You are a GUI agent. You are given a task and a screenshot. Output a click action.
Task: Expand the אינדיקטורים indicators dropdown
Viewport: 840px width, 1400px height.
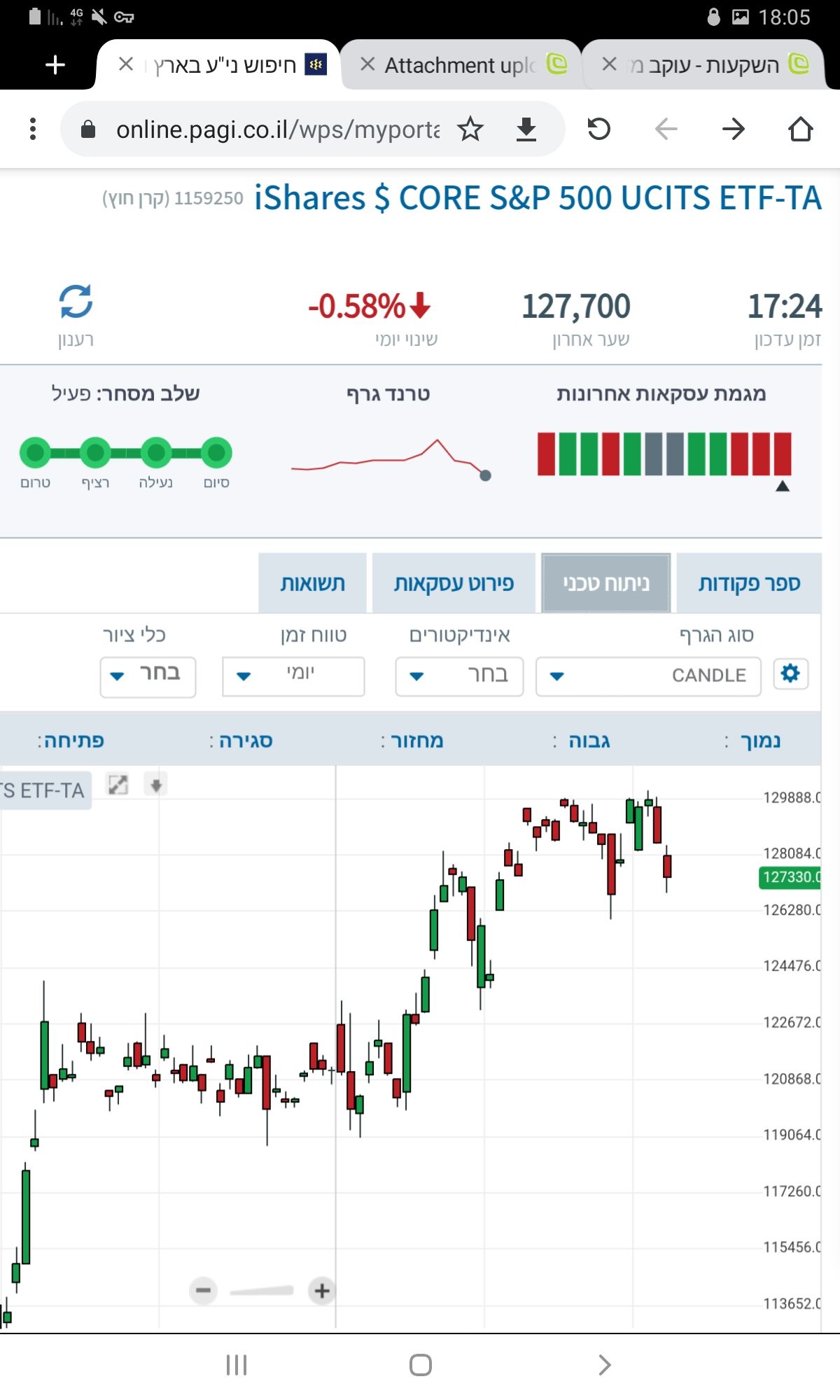pos(458,675)
